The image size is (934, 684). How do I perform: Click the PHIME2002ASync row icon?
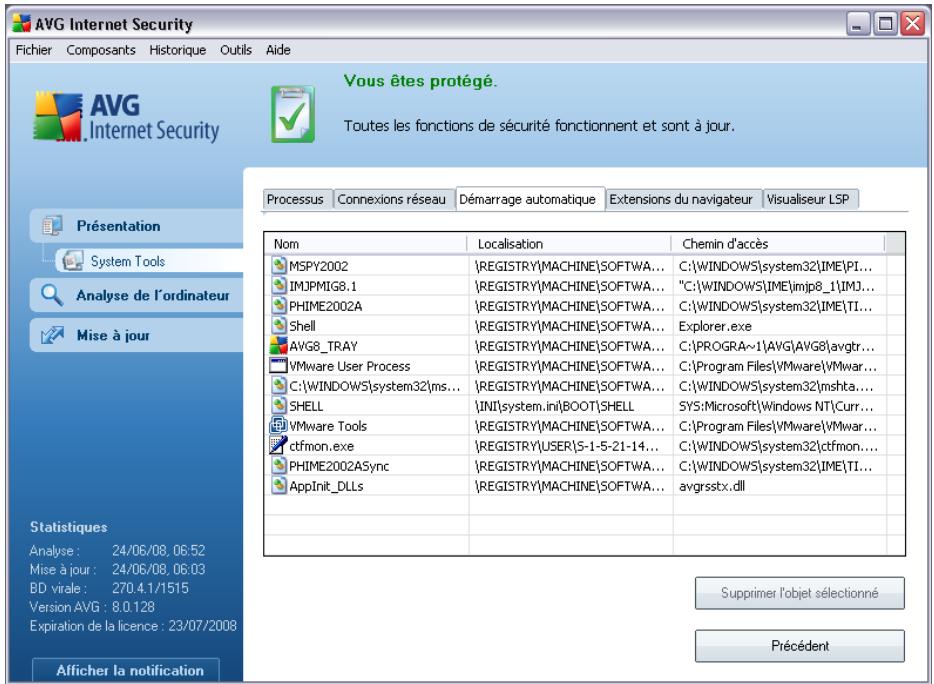tap(279, 465)
